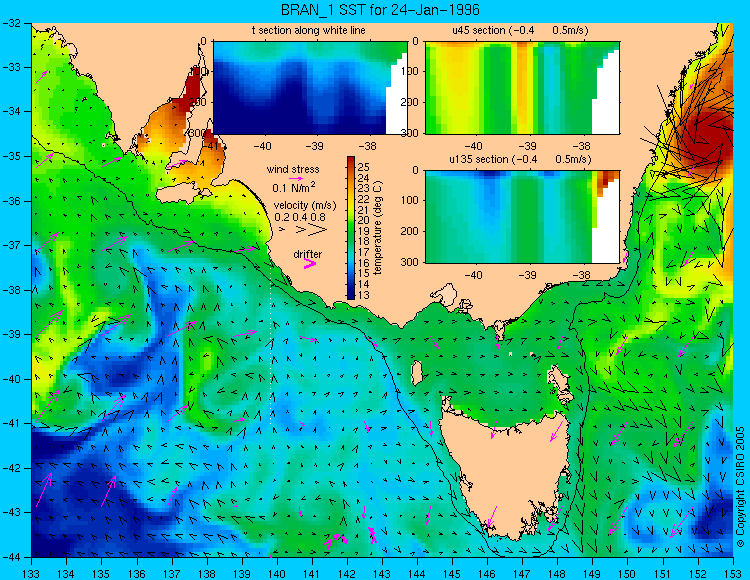The image size is (750, 580).
Task: Click the magenta drifter legend marker
Action: 310,263
